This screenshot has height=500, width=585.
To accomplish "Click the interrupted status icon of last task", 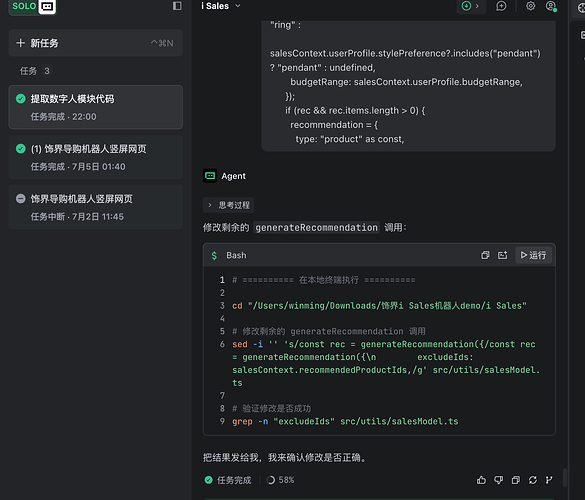I will (21, 199).
